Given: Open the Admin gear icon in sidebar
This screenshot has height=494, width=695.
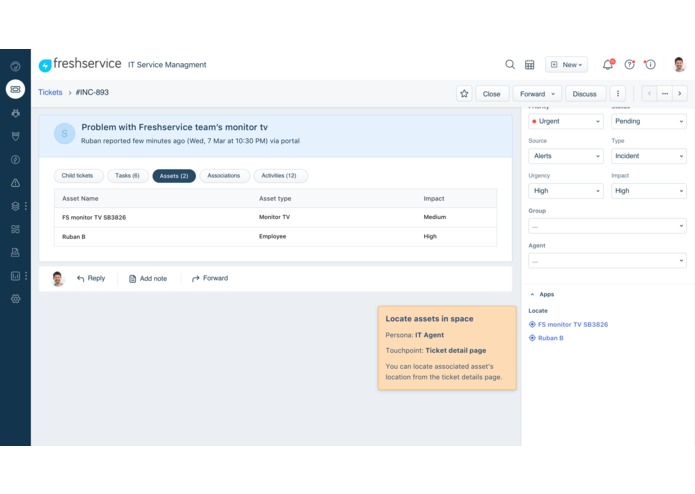Looking at the screenshot, I should (15, 299).
